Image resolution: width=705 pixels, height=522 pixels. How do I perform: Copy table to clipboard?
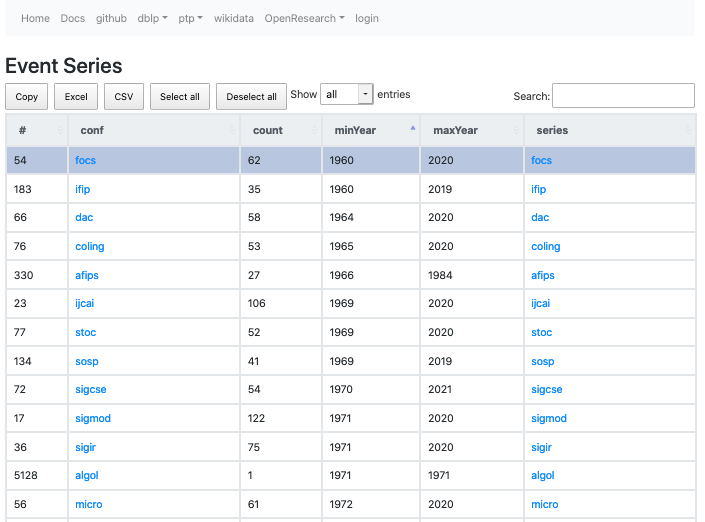pyautogui.click(x=27, y=97)
